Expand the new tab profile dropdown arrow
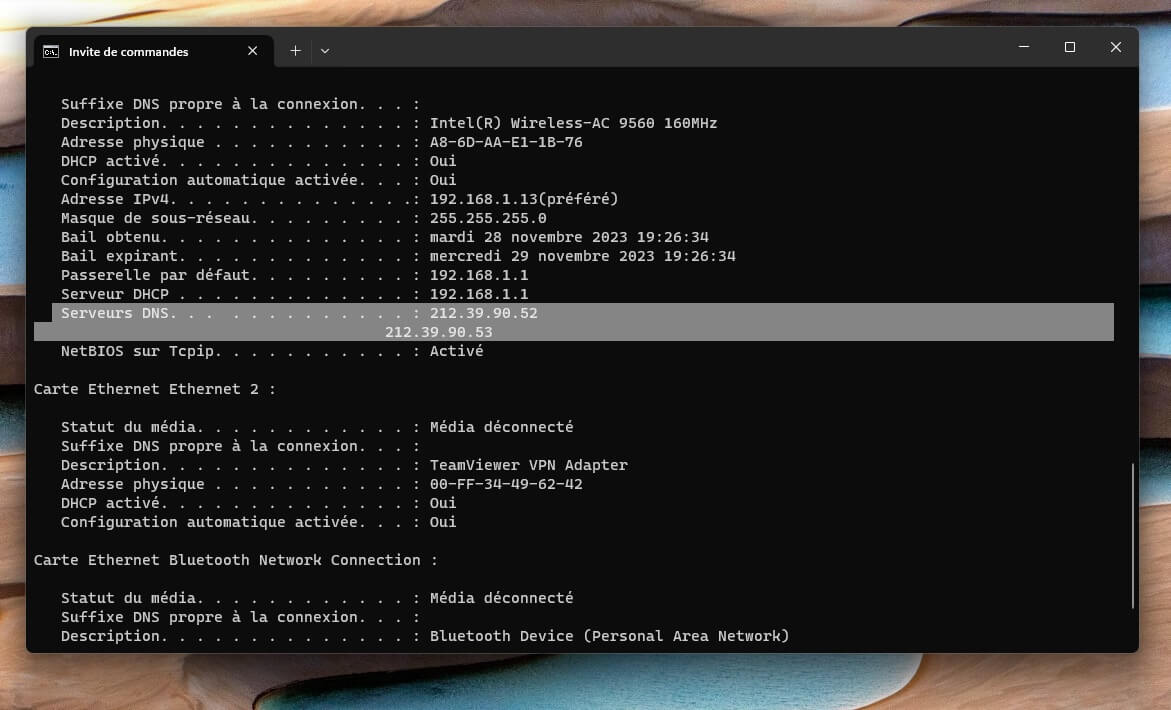 pos(325,51)
